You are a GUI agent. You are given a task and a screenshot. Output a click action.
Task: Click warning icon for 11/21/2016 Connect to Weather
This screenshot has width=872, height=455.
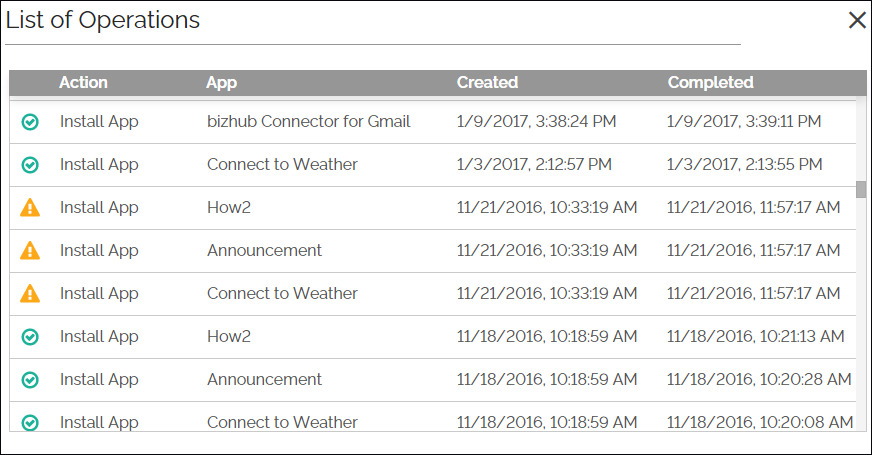tap(30, 293)
